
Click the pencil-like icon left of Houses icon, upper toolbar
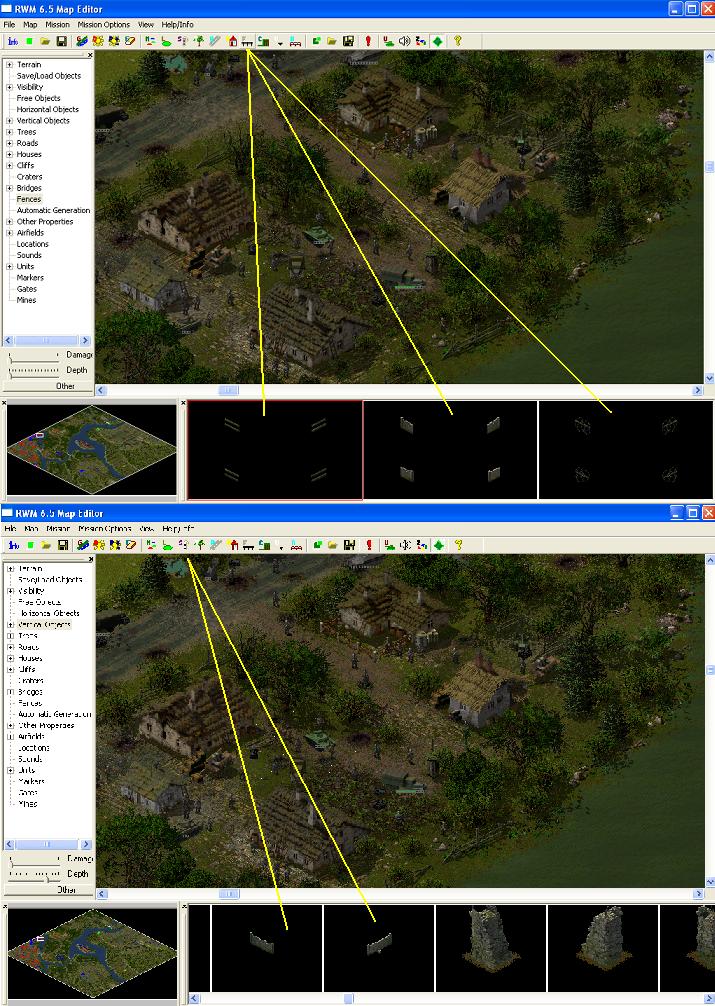coord(215,41)
